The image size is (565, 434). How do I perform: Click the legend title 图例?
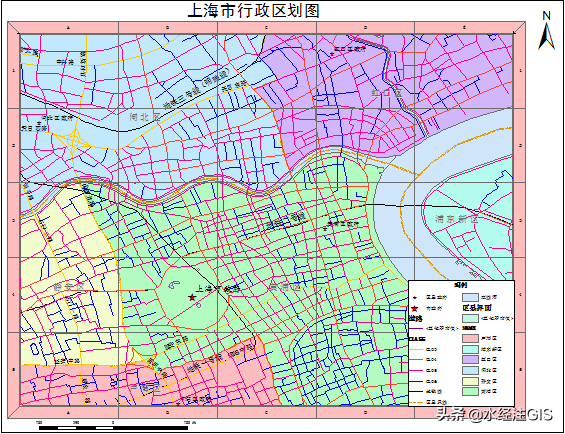coord(461,285)
